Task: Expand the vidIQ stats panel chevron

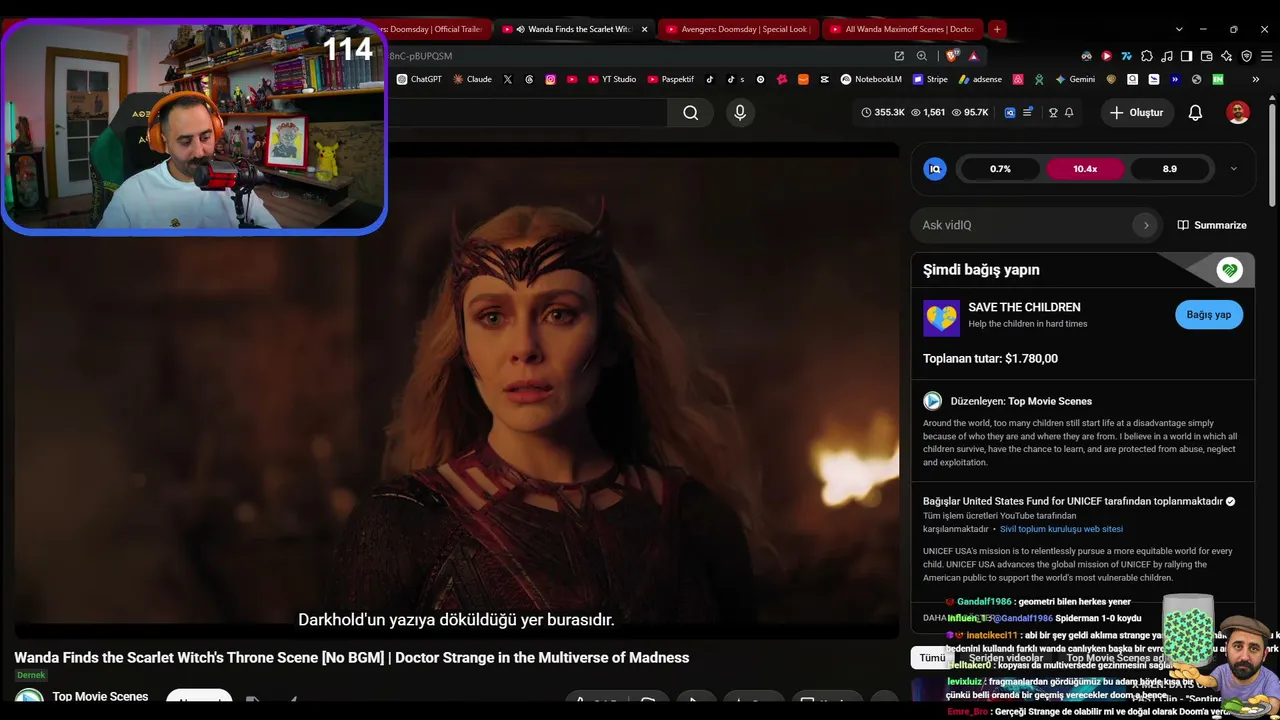Action: [x=1233, y=169]
